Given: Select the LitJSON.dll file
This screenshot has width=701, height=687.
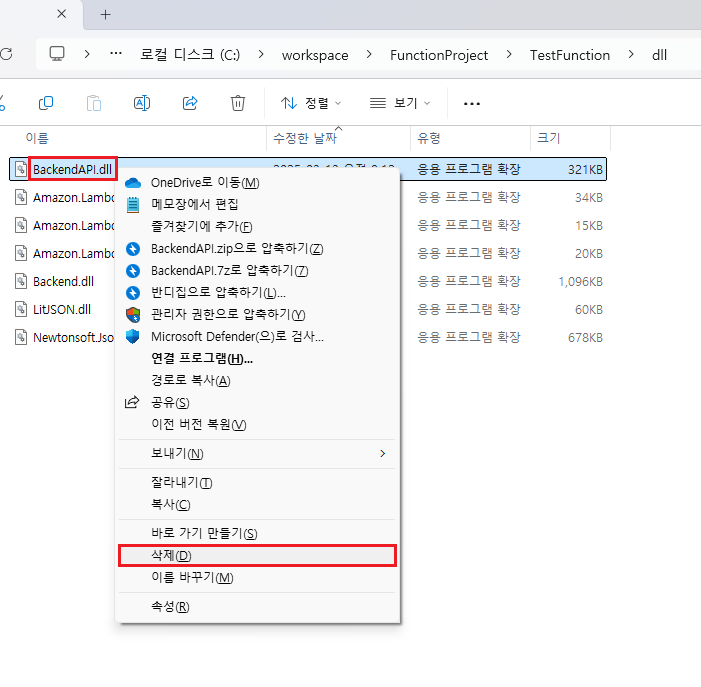Looking at the screenshot, I should click(x=62, y=310).
